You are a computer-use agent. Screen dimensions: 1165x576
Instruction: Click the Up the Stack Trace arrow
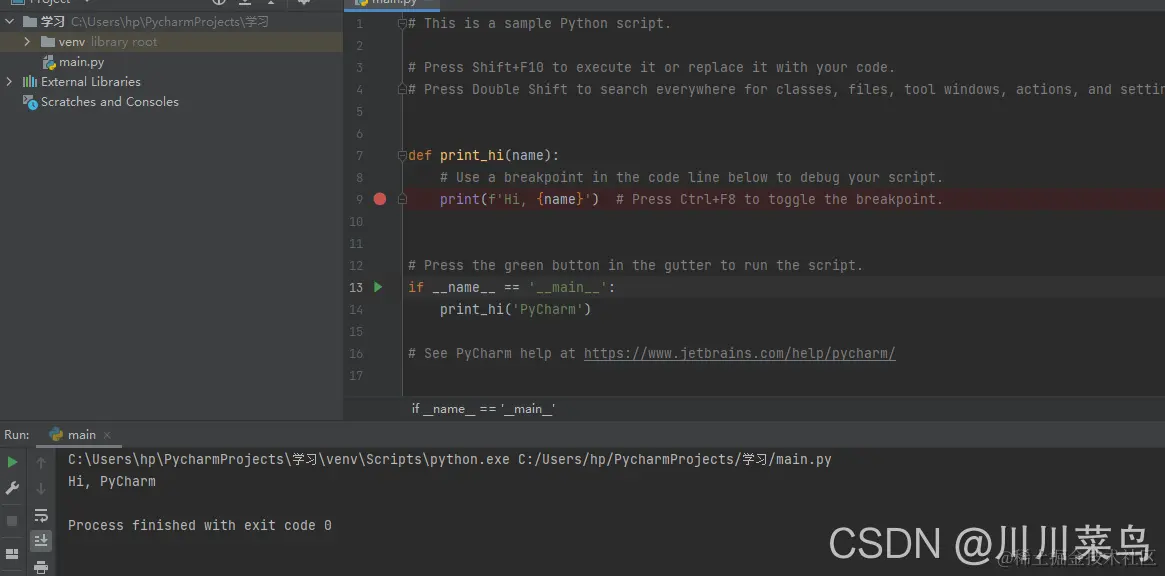(x=41, y=463)
